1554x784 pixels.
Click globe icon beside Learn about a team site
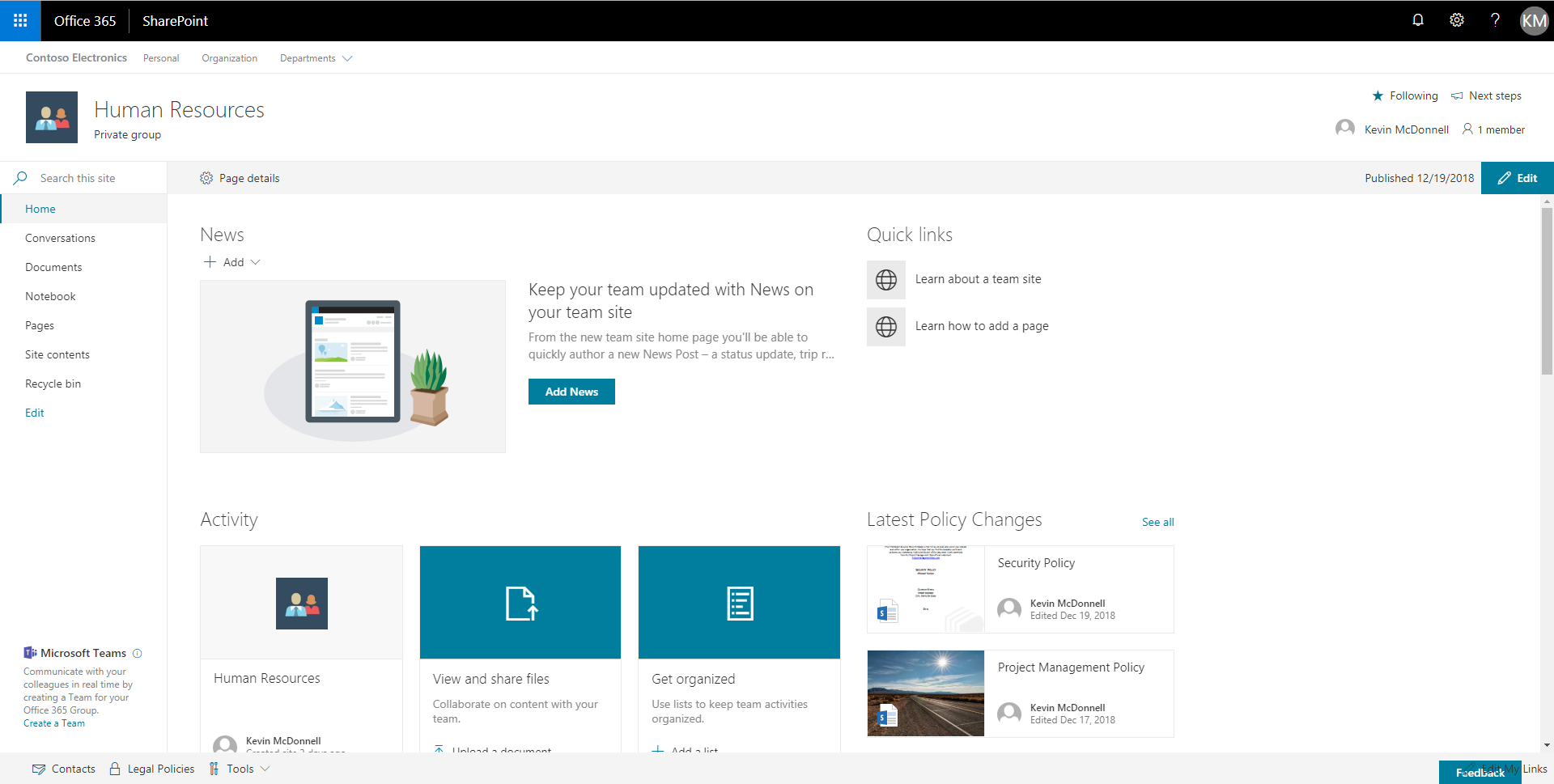pos(885,280)
